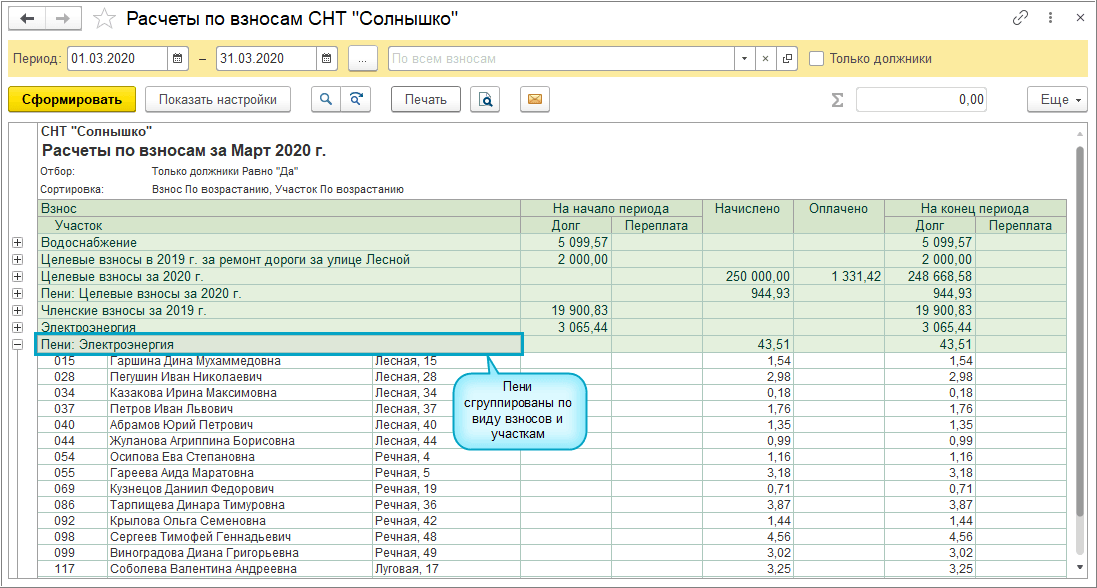Expand the Водоснабжение group row

(17, 243)
